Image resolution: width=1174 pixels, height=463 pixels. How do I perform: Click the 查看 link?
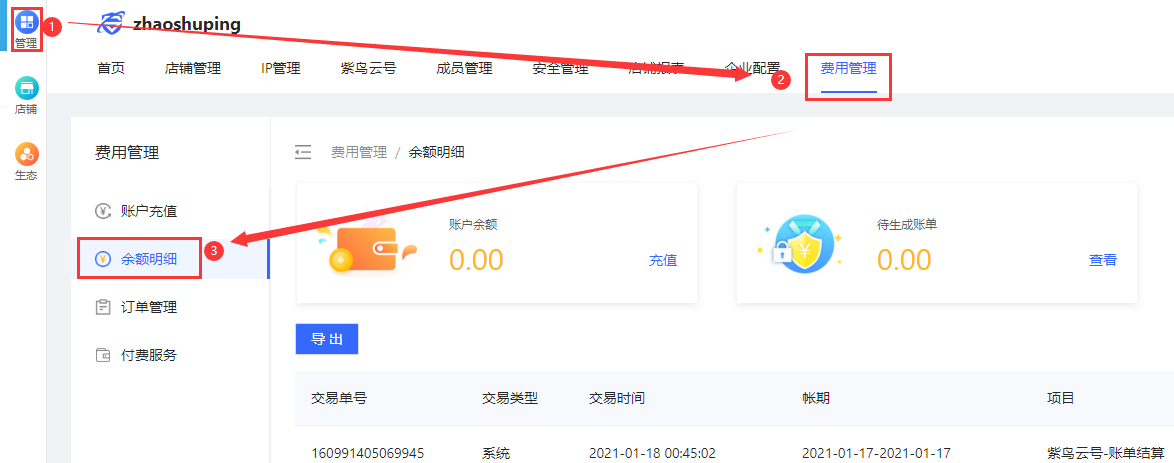[1103, 261]
